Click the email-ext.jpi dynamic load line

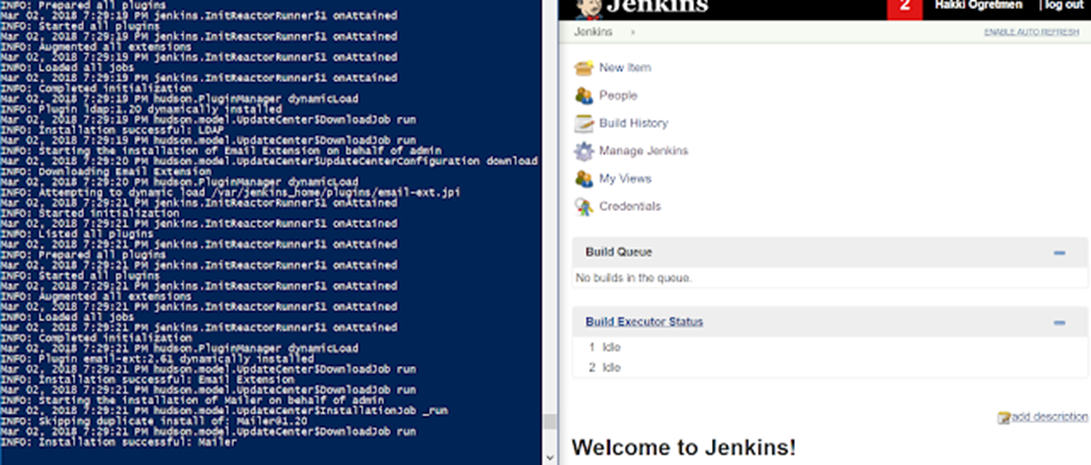tap(230, 193)
